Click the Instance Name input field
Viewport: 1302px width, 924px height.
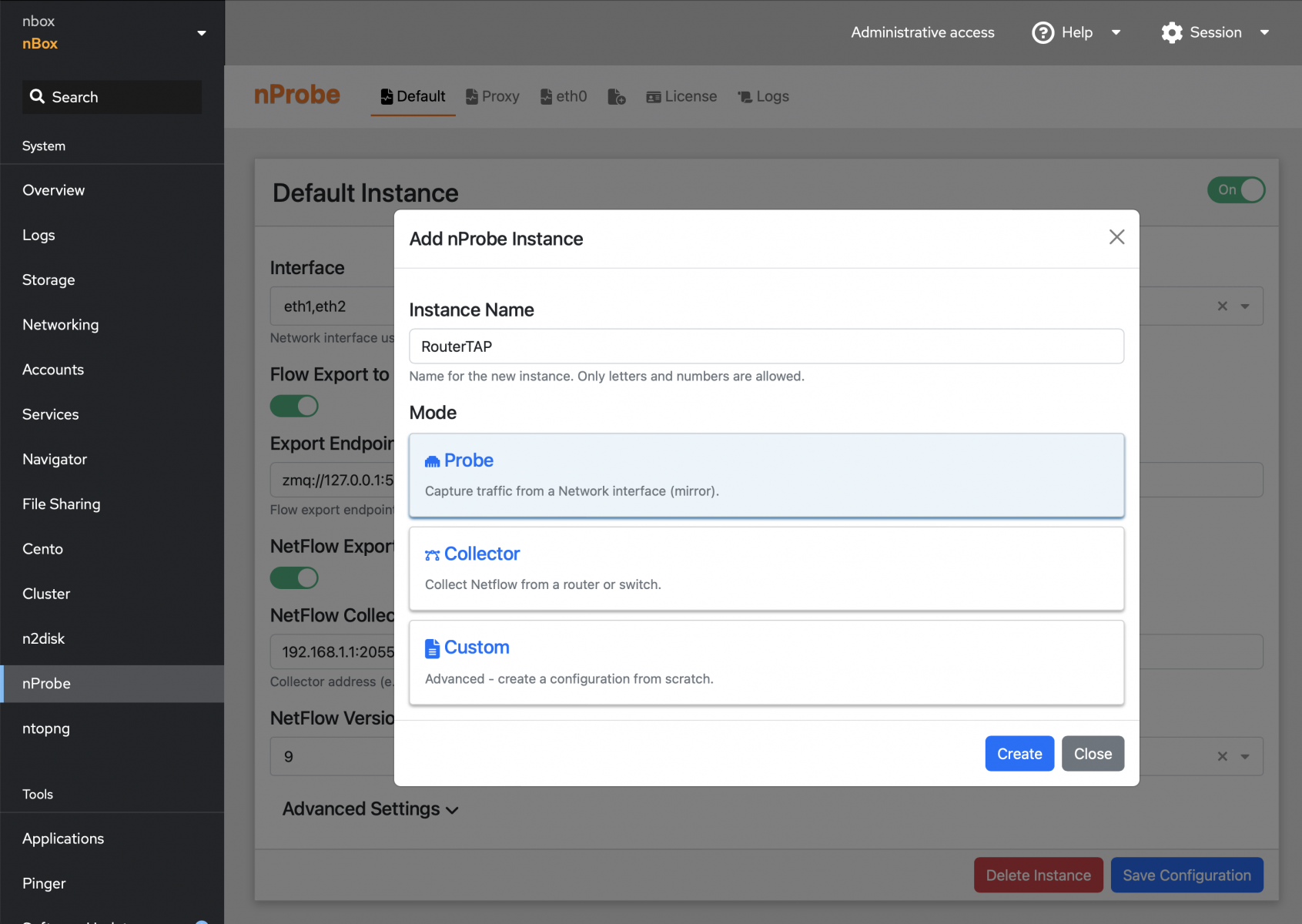(x=766, y=346)
